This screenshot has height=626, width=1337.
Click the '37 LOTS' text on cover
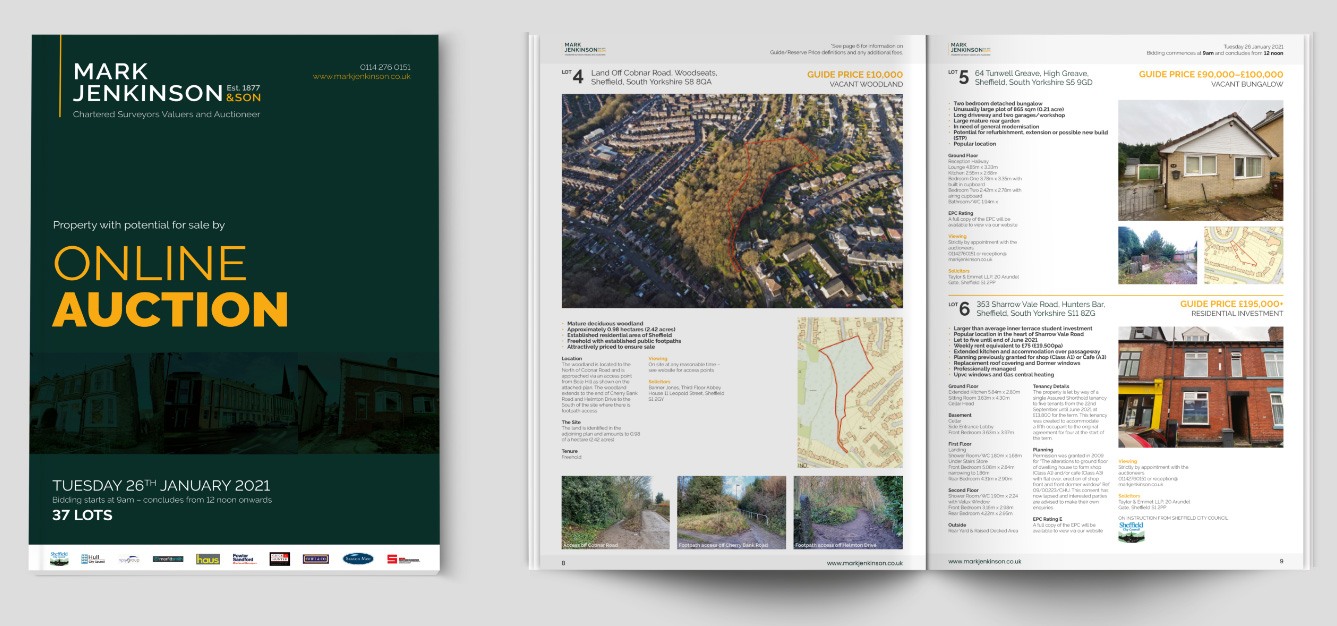tap(82, 516)
